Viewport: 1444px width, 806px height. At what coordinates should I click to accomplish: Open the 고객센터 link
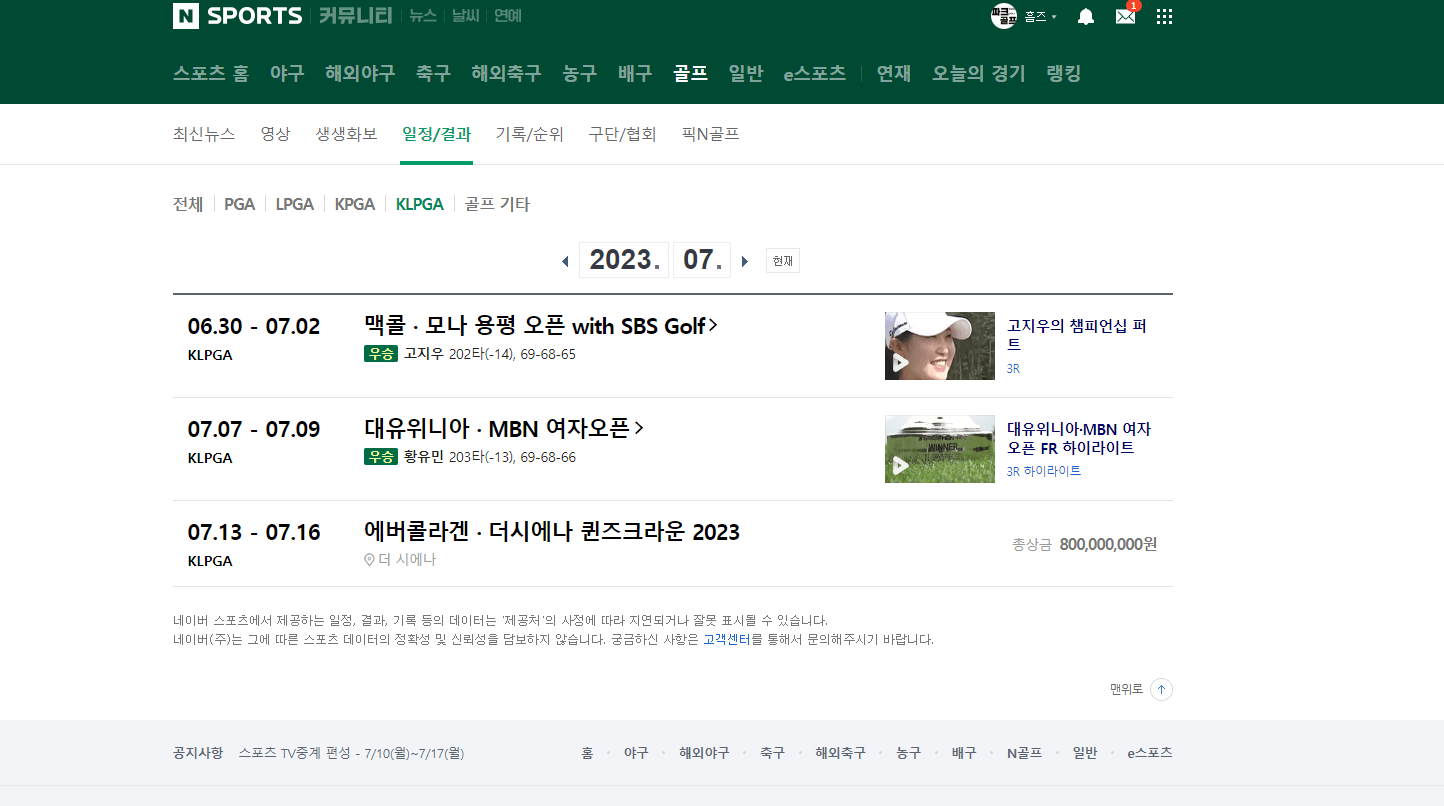pos(727,639)
